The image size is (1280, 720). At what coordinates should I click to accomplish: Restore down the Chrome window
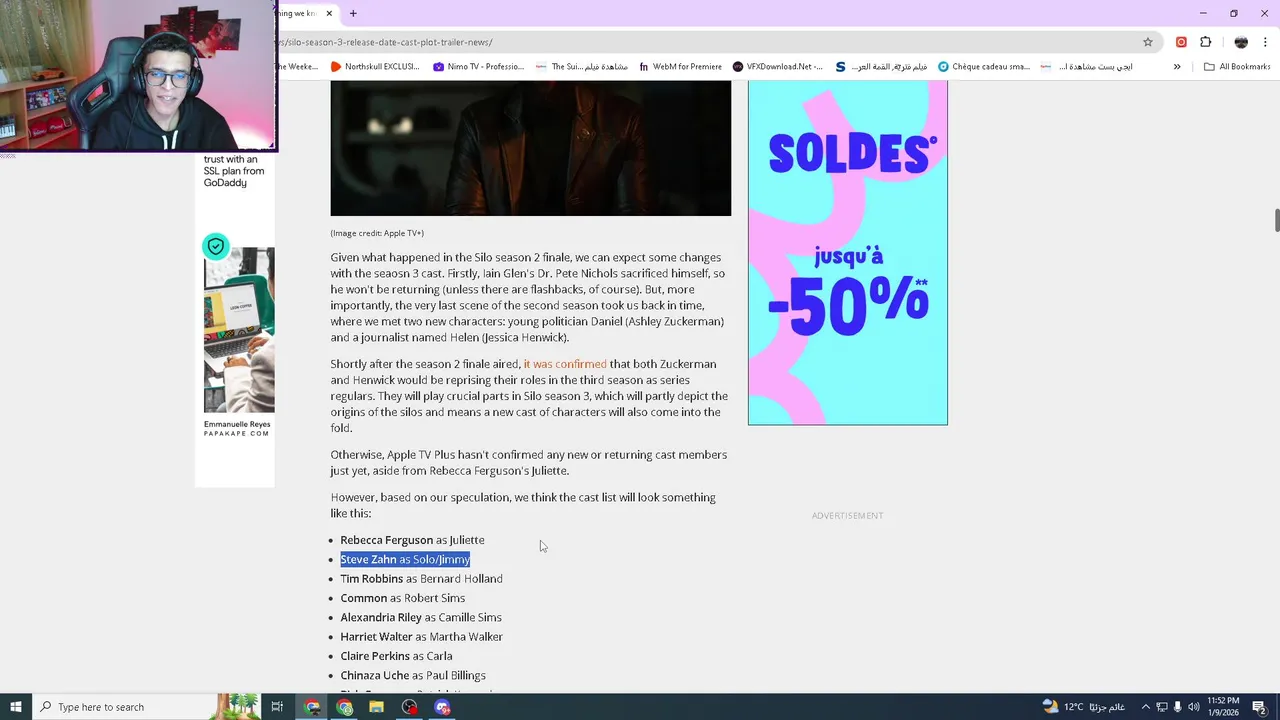[1234, 13]
